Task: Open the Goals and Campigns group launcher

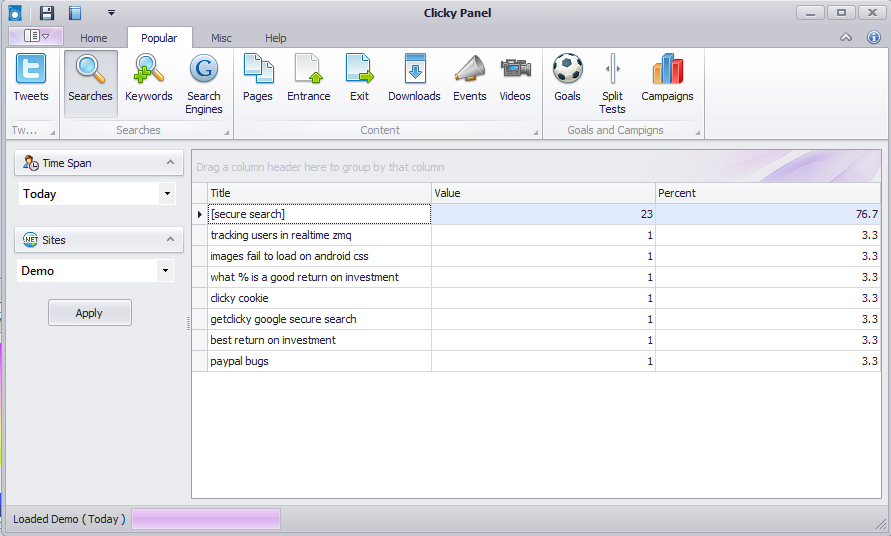Action: [697, 132]
